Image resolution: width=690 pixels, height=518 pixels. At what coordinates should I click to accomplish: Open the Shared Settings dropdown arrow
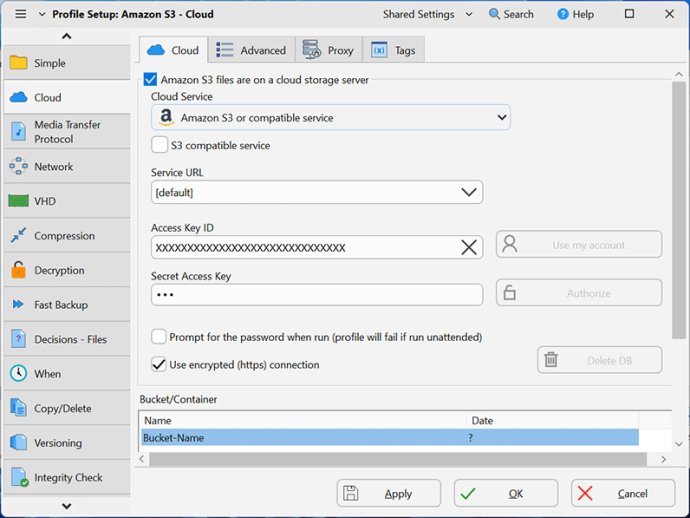[x=469, y=14]
